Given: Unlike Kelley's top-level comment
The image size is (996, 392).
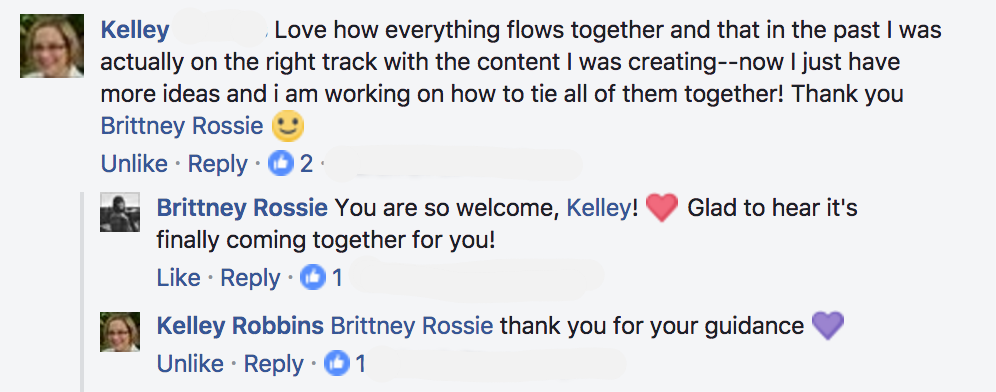Looking at the screenshot, I should [134, 164].
